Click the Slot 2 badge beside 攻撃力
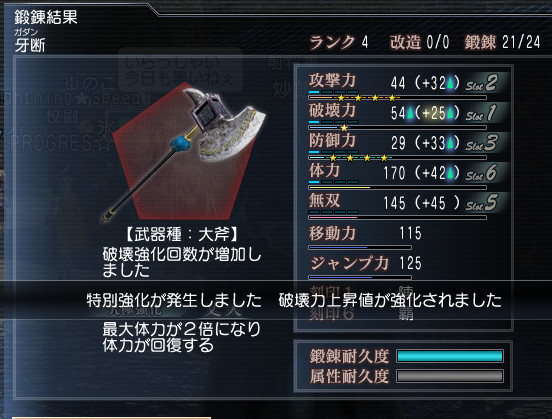Viewport: 552px width, 419px height. [481, 83]
